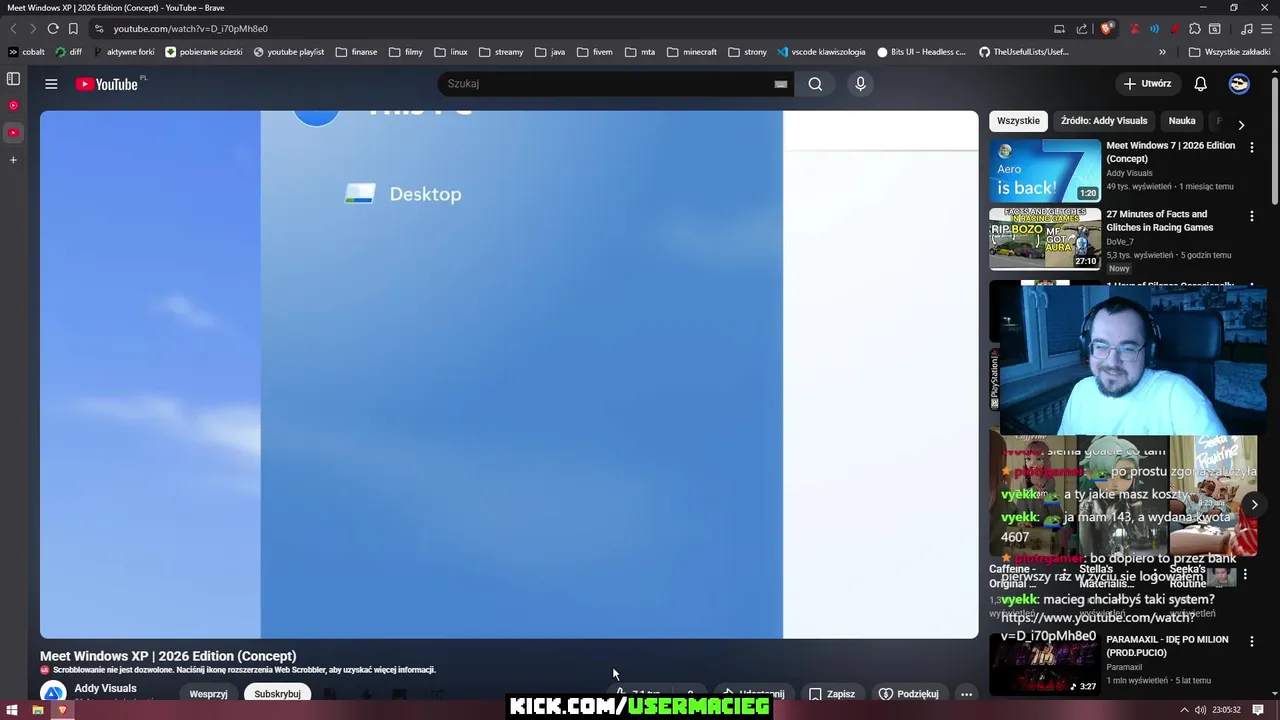Screen dimensions: 1280x720
Task: Open more actions for PARAMAXIL video
Action: [x=1251, y=641]
